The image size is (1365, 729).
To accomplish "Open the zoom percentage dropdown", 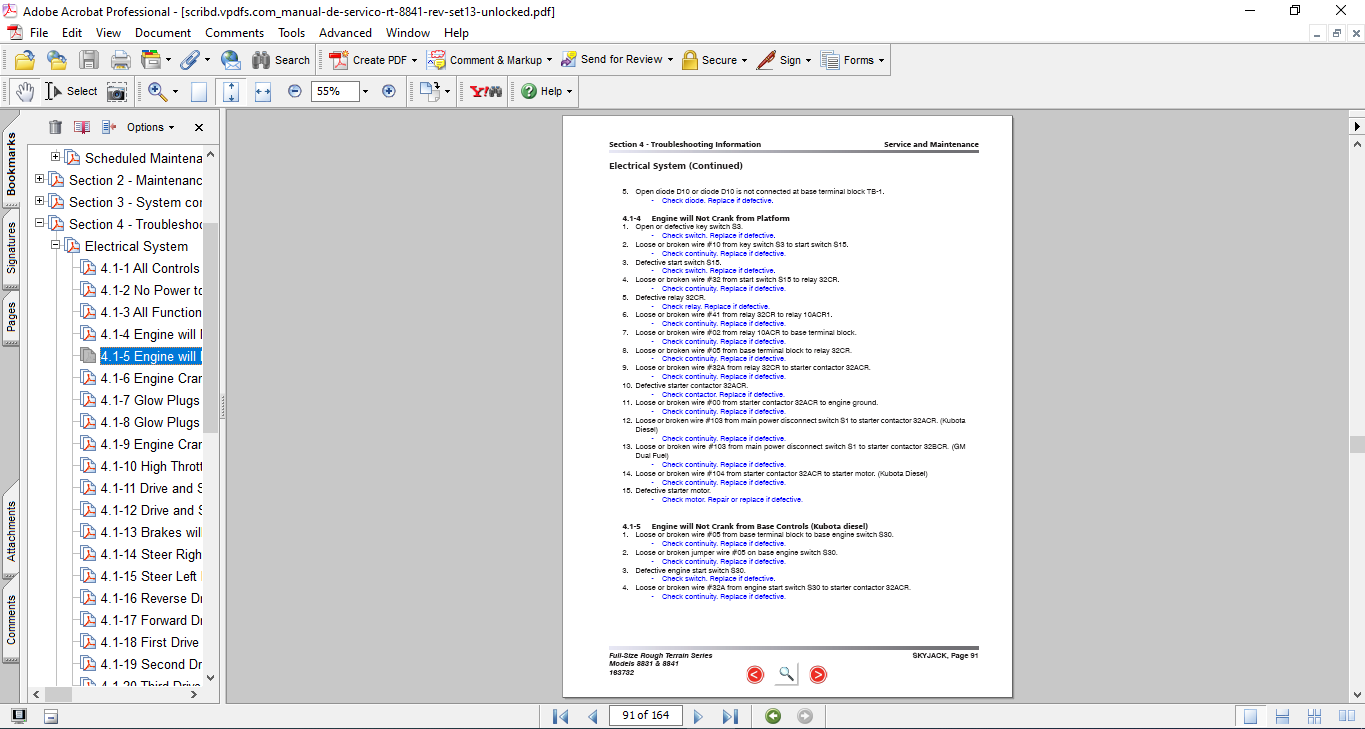I will 365,91.
